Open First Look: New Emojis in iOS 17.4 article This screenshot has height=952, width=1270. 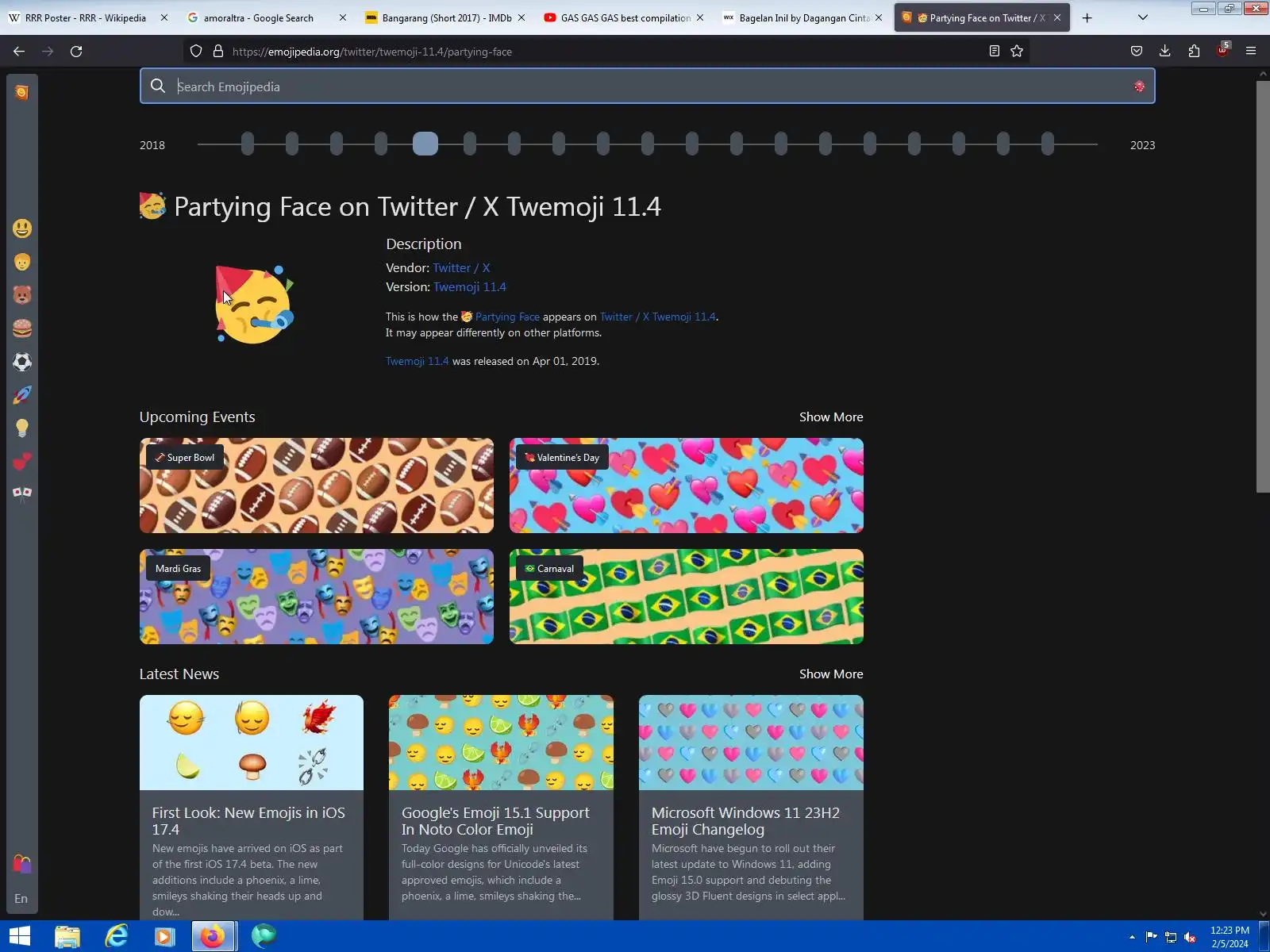coord(252,808)
